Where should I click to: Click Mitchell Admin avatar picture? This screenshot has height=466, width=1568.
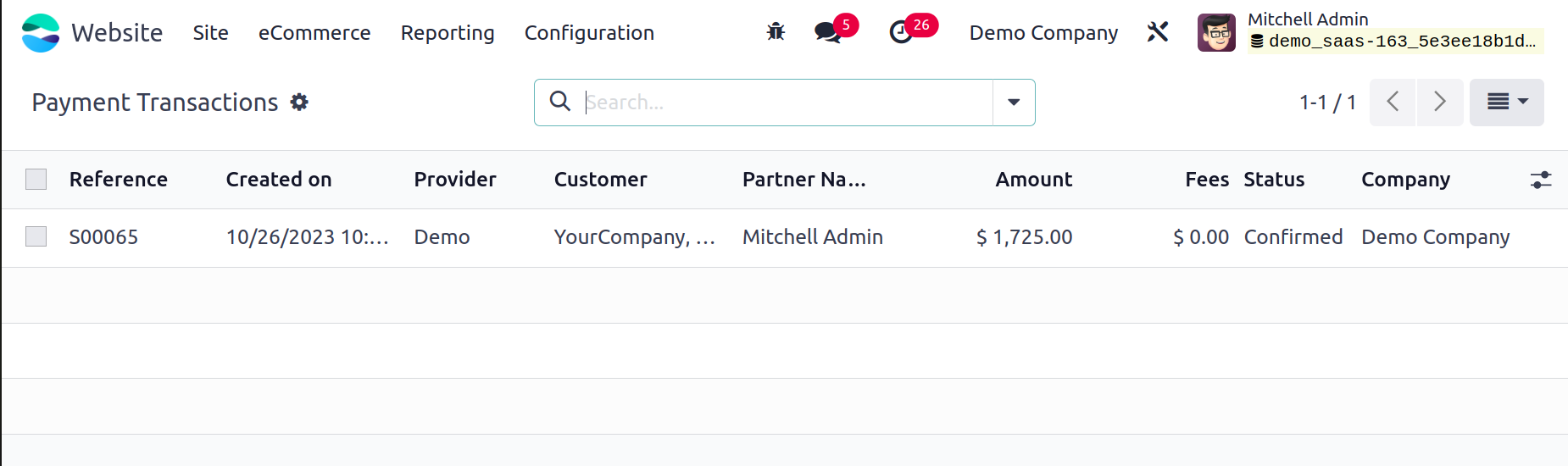coord(1216,32)
